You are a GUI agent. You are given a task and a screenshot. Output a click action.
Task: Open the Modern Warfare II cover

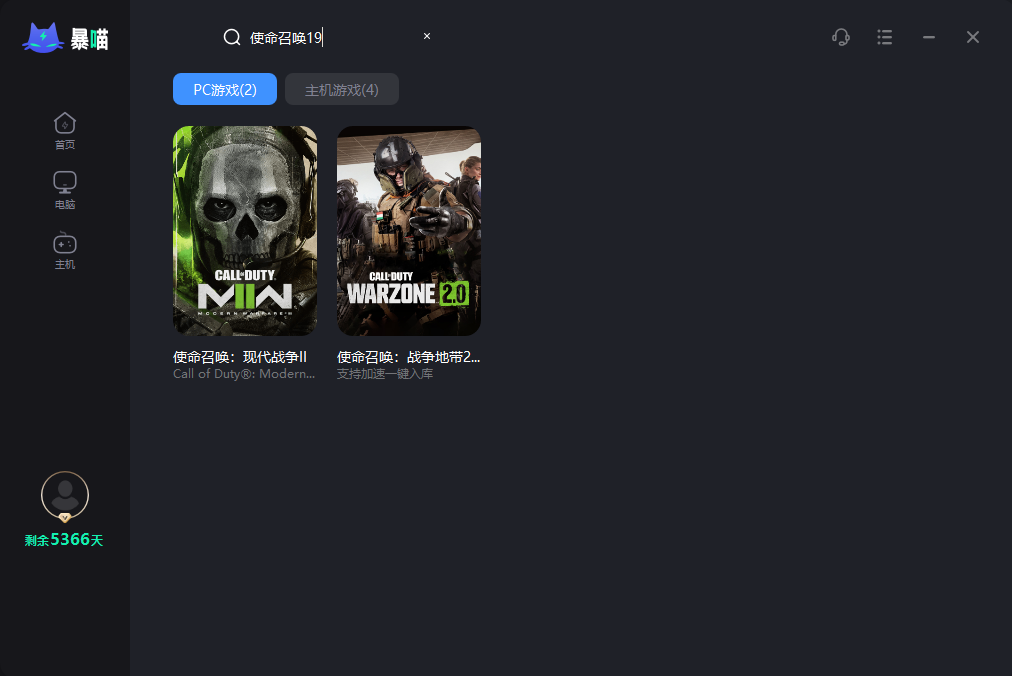(x=245, y=230)
